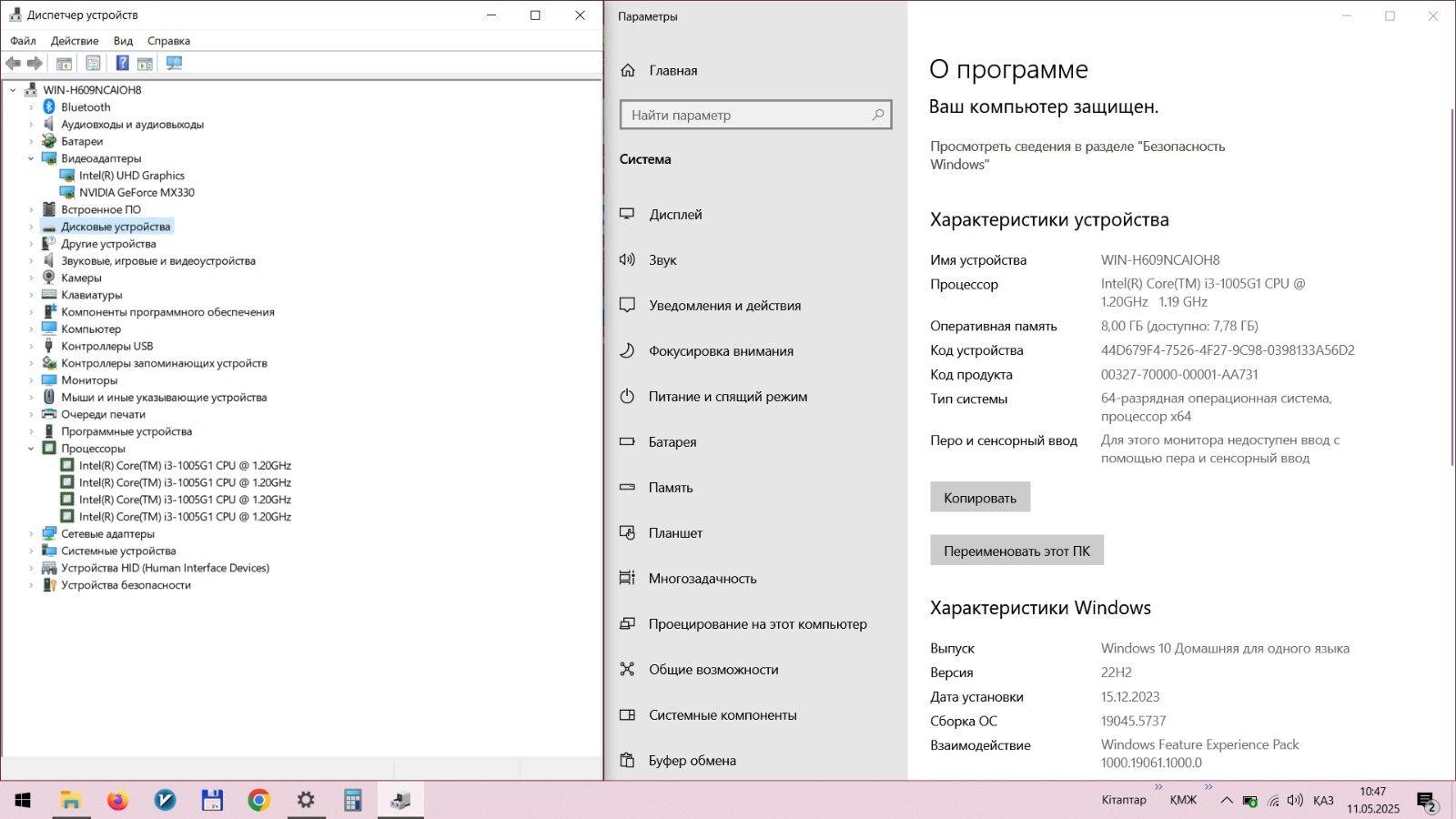The width and height of the screenshot is (1456, 819).
Task: Click the Главная home icon in Settings
Action: [628, 71]
